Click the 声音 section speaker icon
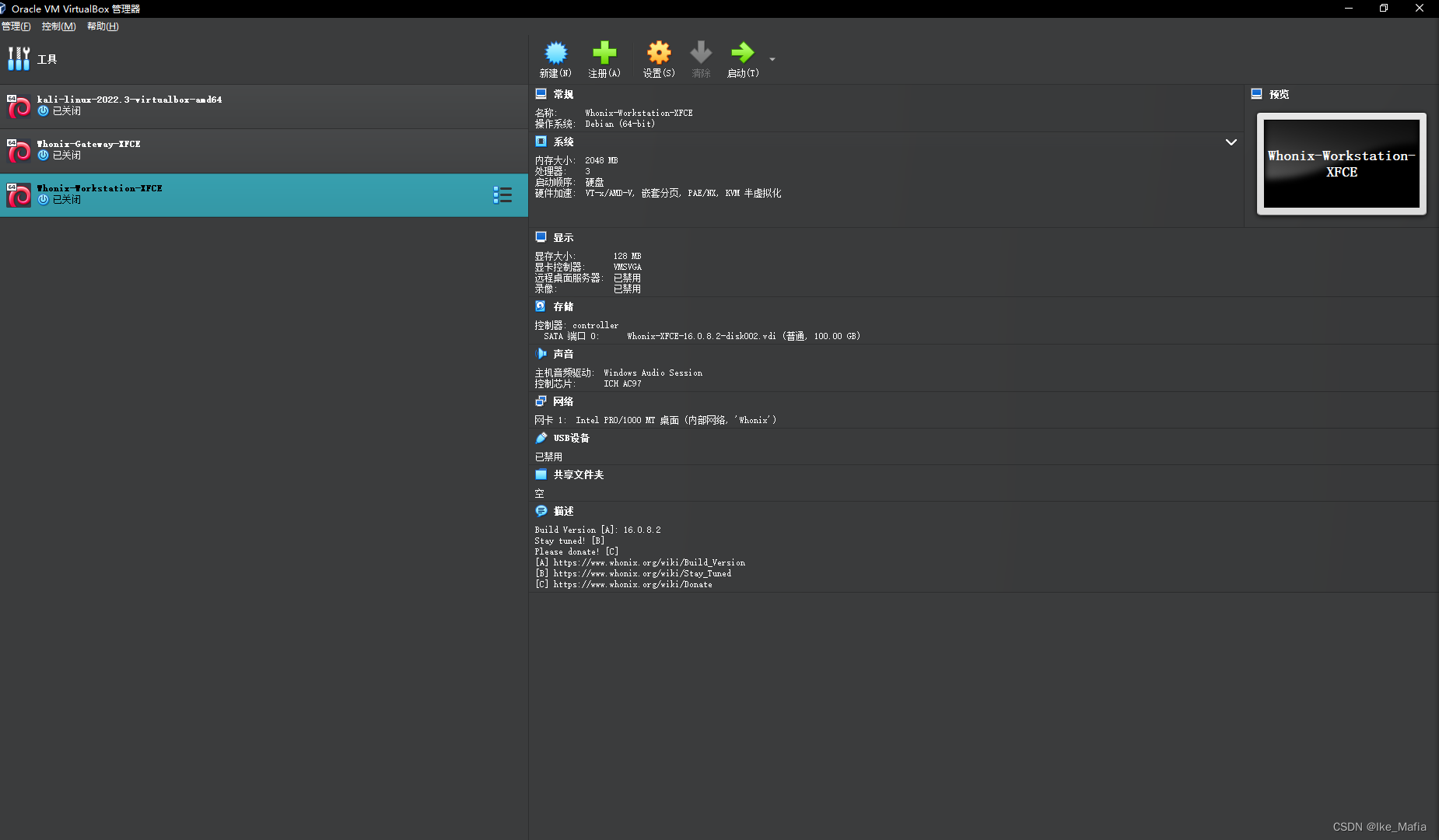 tap(541, 354)
